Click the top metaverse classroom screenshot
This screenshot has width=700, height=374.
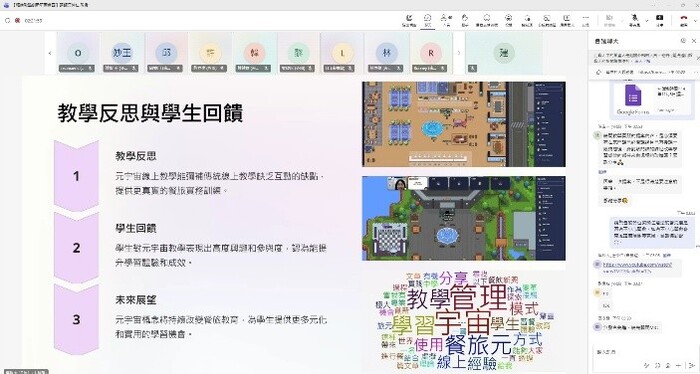point(463,124)
